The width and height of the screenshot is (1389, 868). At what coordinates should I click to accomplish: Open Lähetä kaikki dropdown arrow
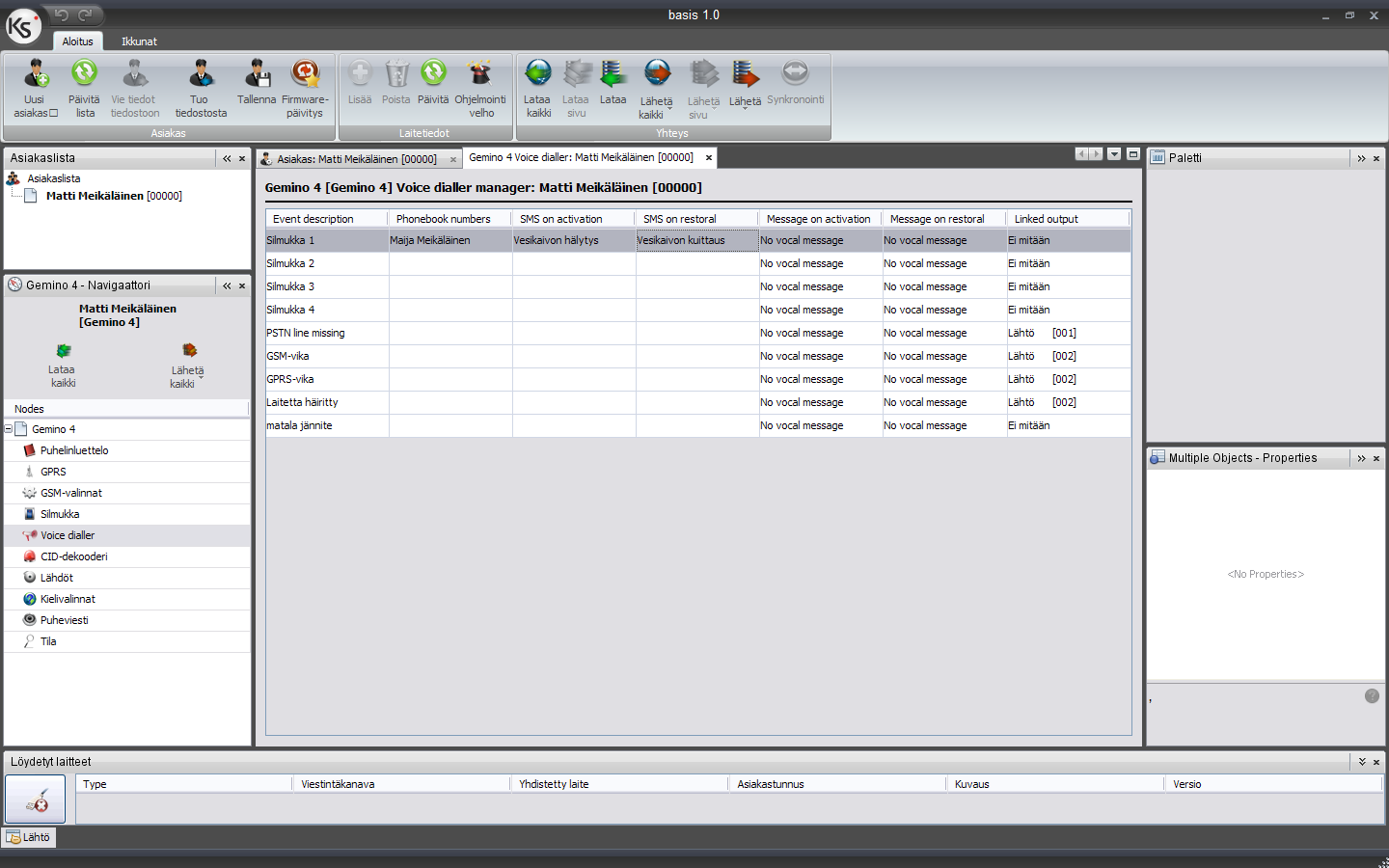click(x=669, y=109)
